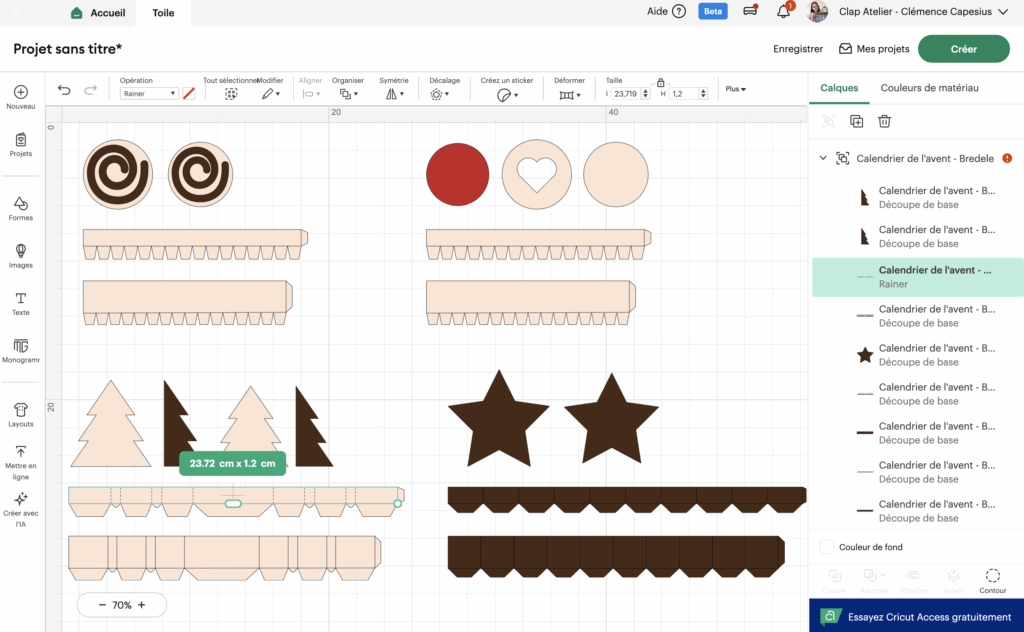The image size is (1024, 632).
Task: Open the Monogramme tool
Action: [21, 350]
